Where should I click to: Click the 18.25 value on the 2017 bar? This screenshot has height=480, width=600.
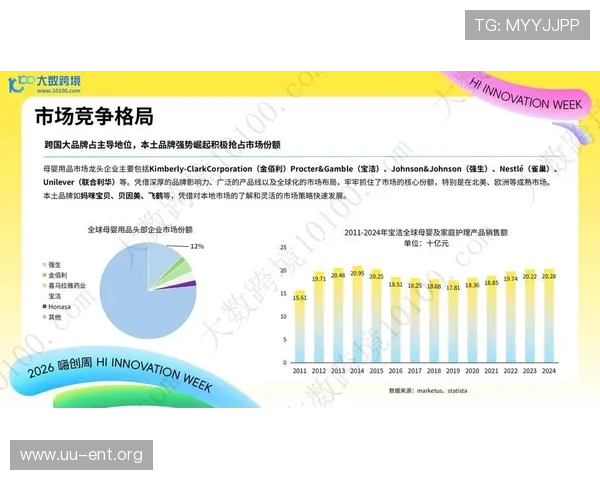pyautogui.click(x=415, y=286)
